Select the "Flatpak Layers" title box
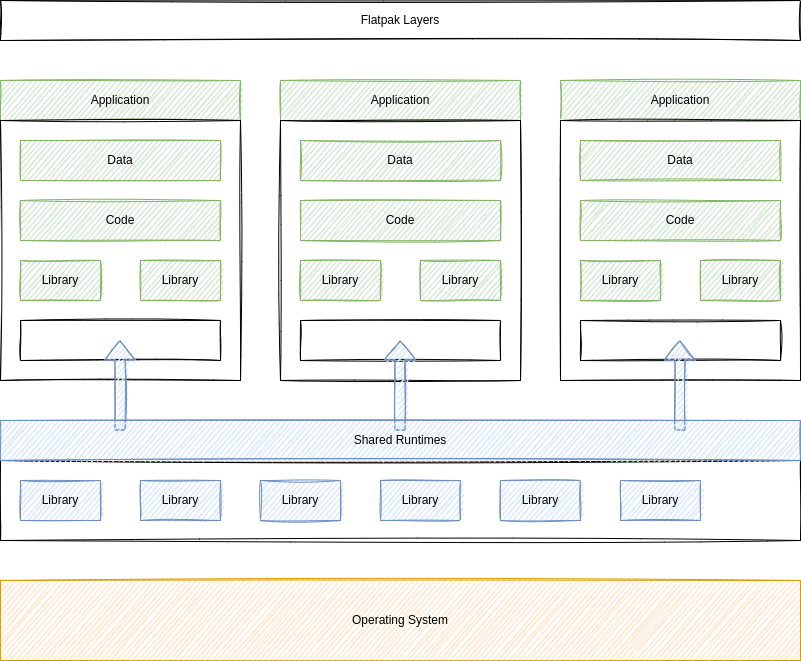Screen dimensions: 801x661 400,20
